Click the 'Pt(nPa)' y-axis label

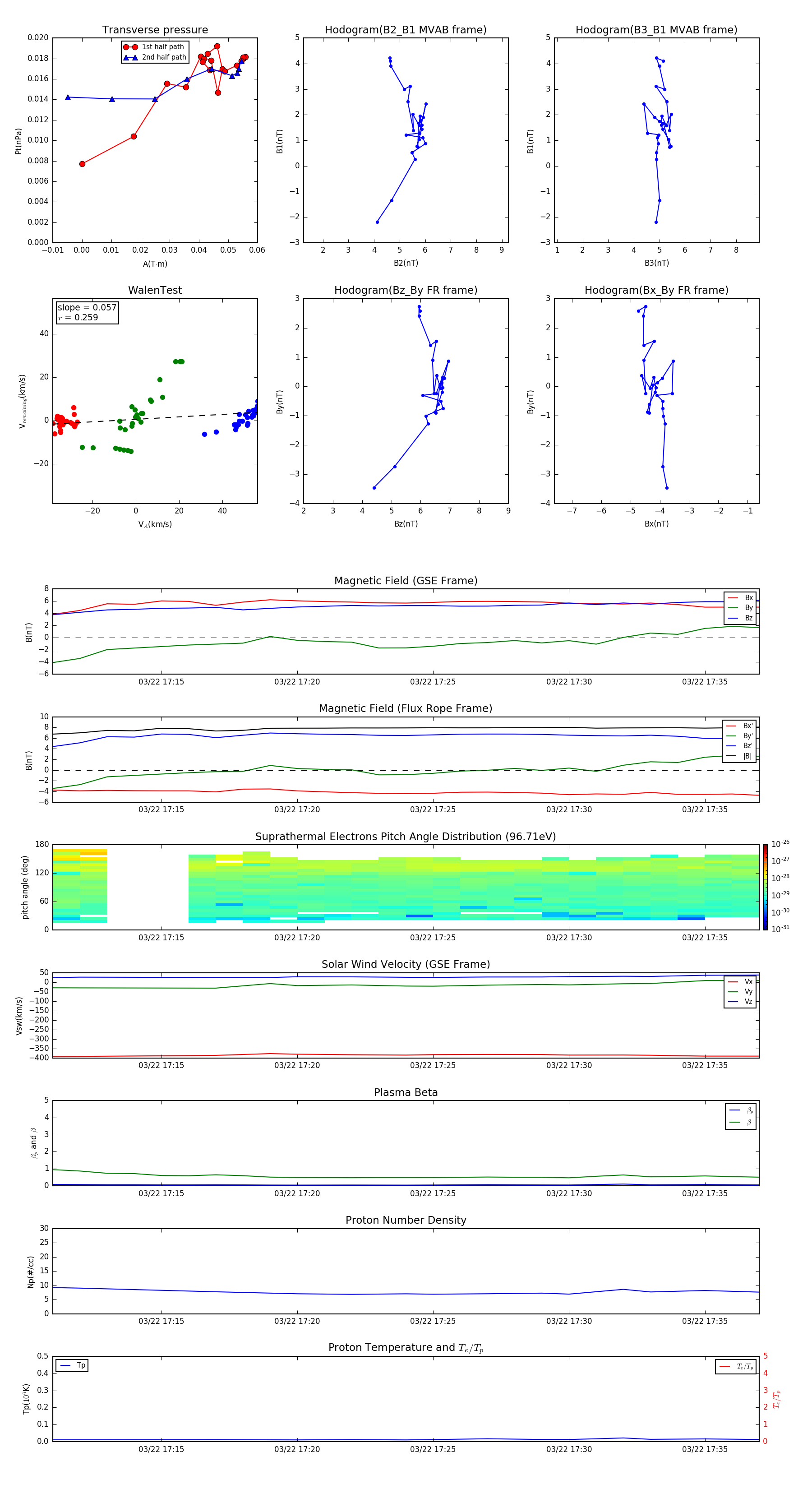(x=18, y=140)
